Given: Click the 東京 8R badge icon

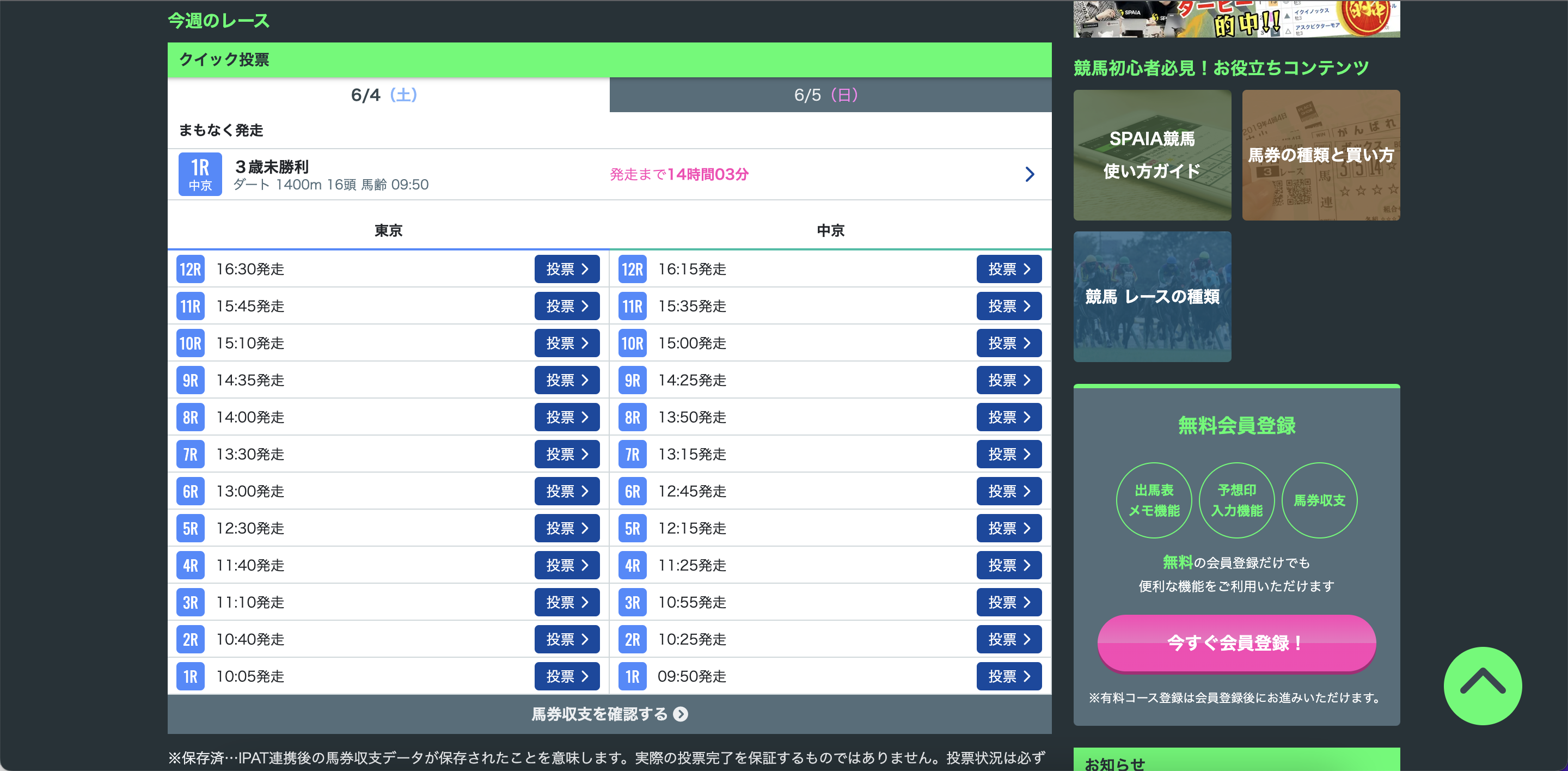Looking at the screenshot, I should tap(191, 418).
